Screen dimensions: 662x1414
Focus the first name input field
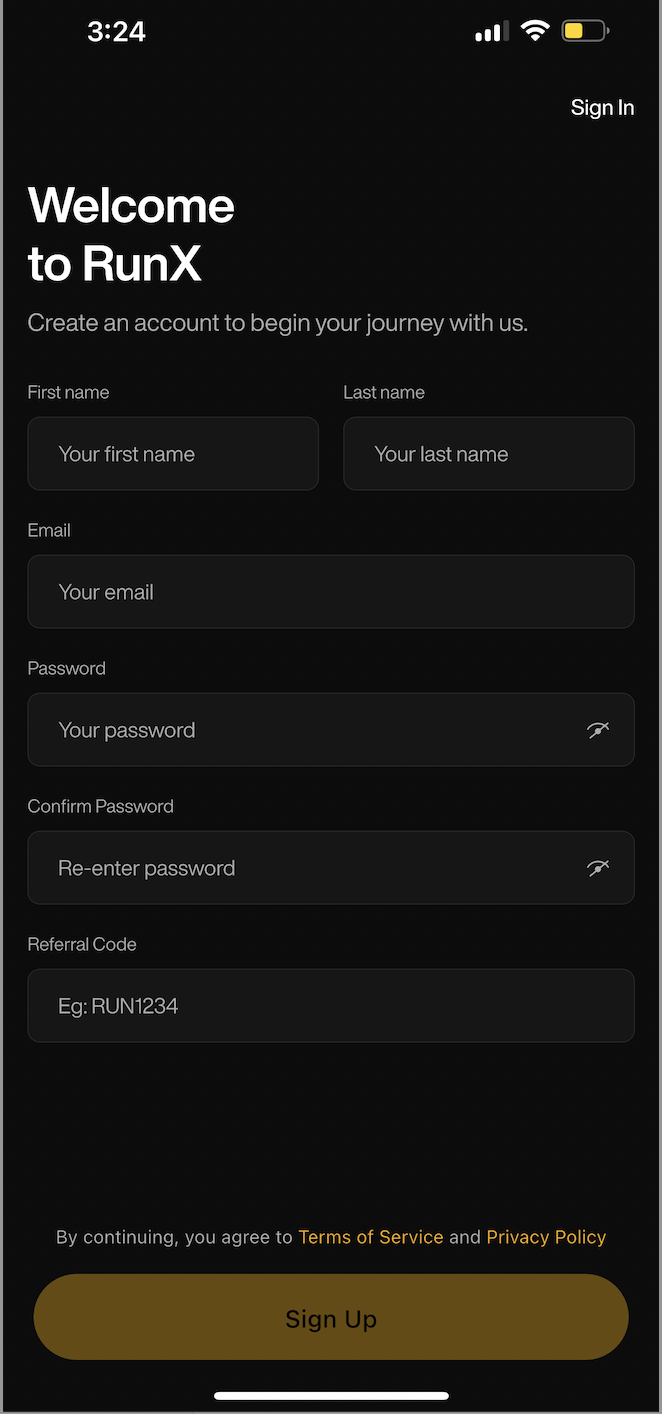coord(173,454)
